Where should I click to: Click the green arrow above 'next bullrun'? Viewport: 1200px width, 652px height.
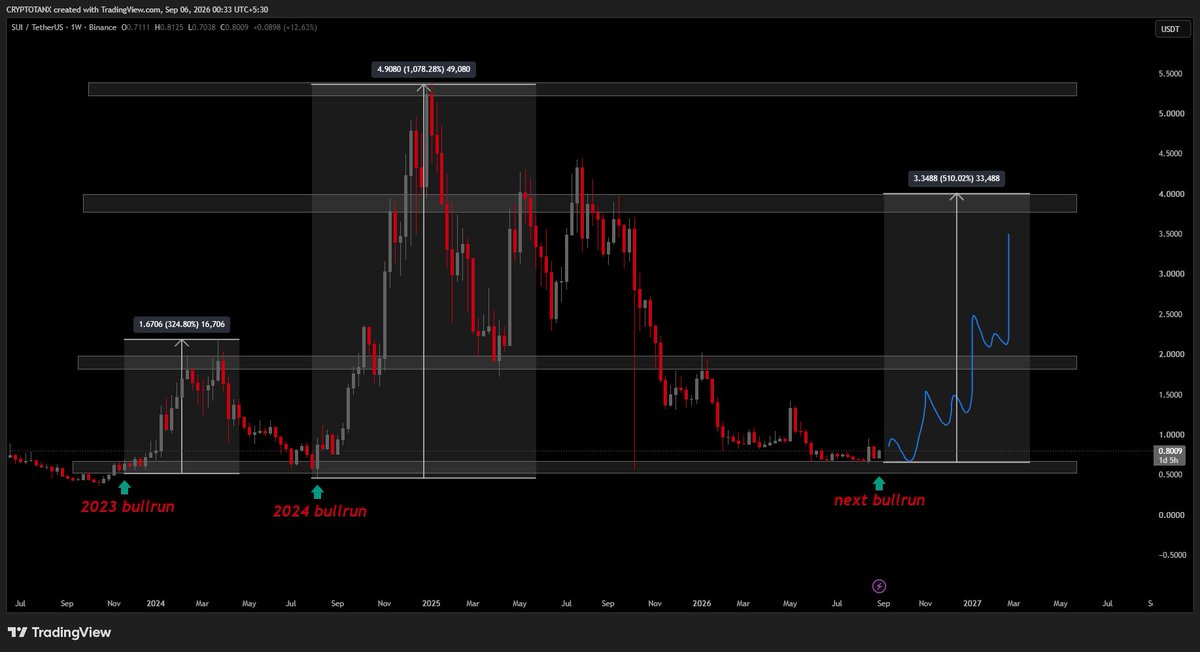879,483
